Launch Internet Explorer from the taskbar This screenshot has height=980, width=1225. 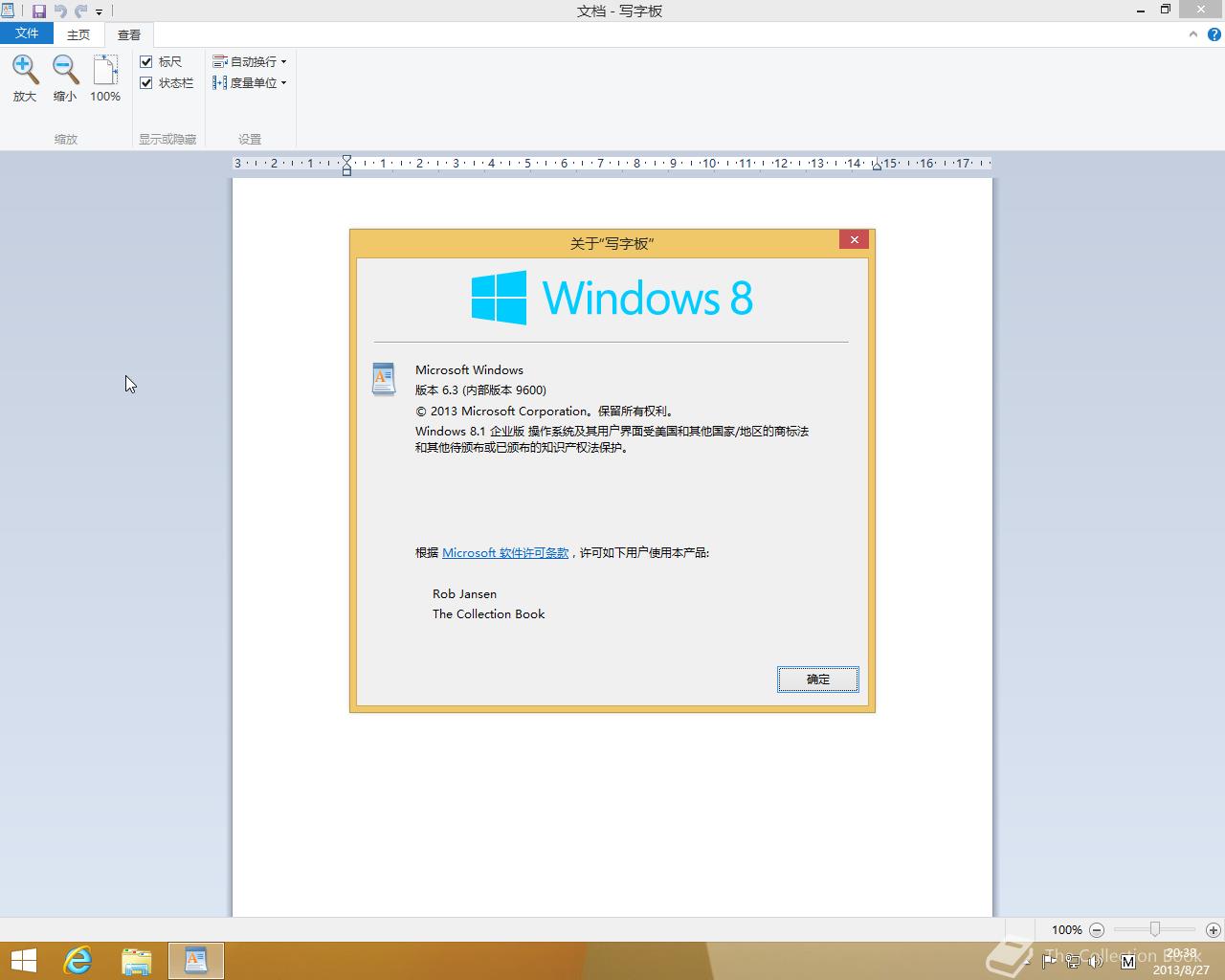78,961
